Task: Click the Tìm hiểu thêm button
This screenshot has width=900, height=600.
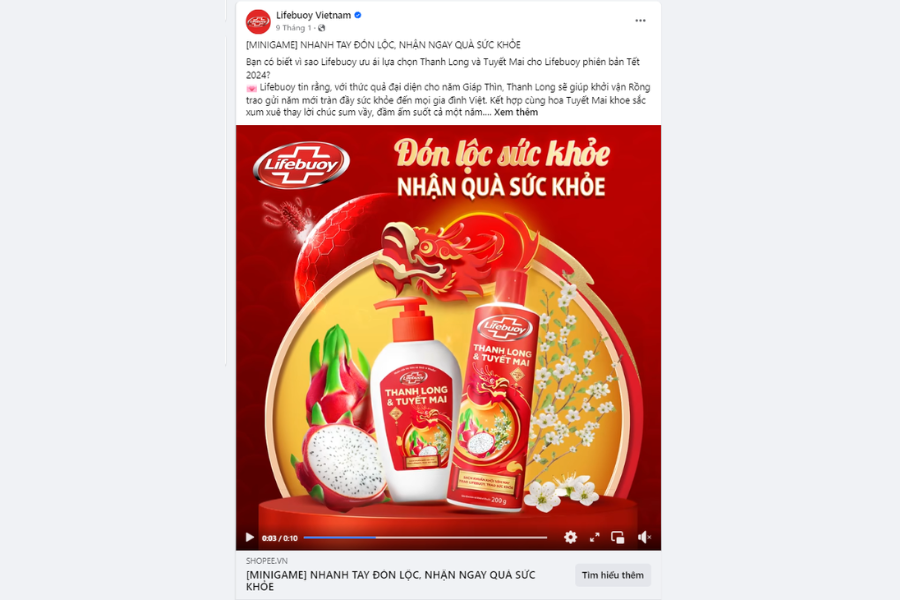Action: [x=612, y=575]
